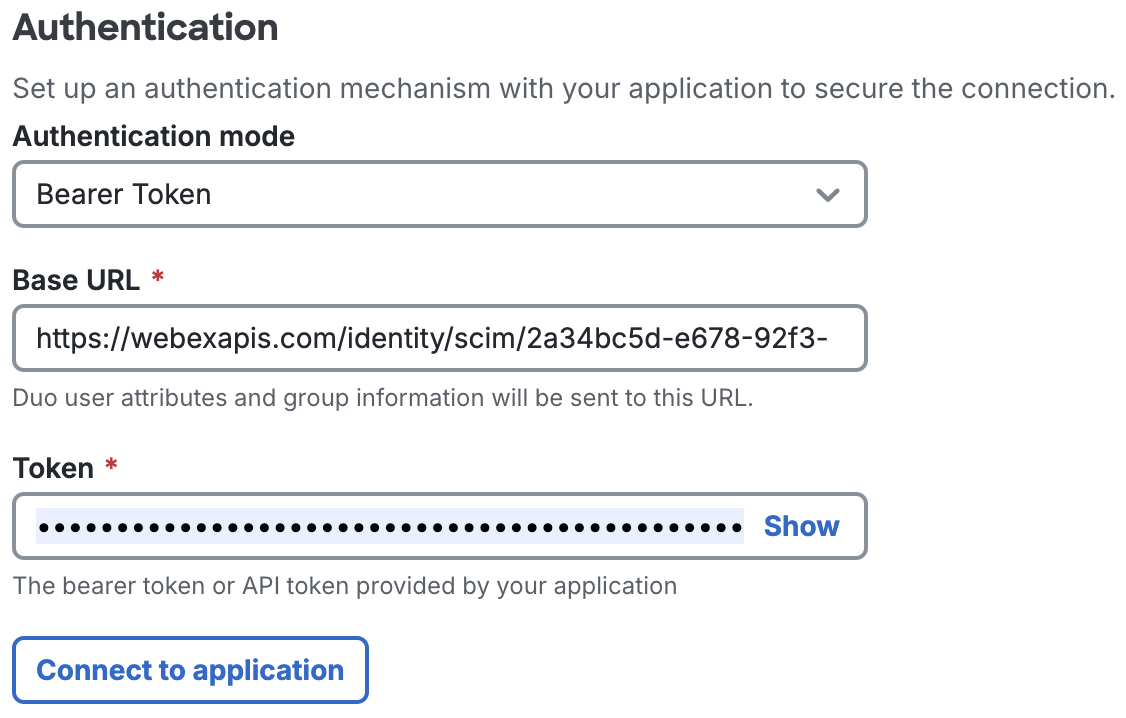Click the chevron arrow in the mode selector
Screen dimensions: 1126x718
[x=827, y=195]
